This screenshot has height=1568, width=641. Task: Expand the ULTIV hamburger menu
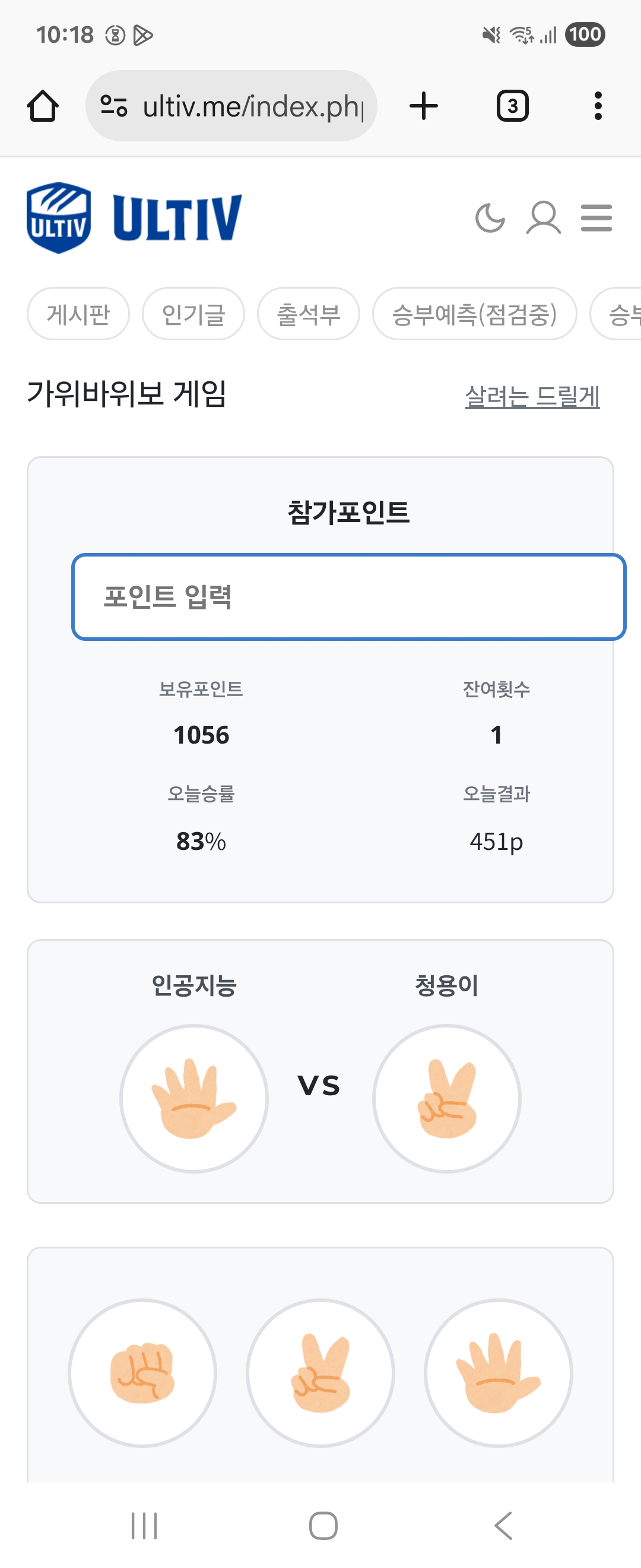pyautogui.click(x=596, y=218)
